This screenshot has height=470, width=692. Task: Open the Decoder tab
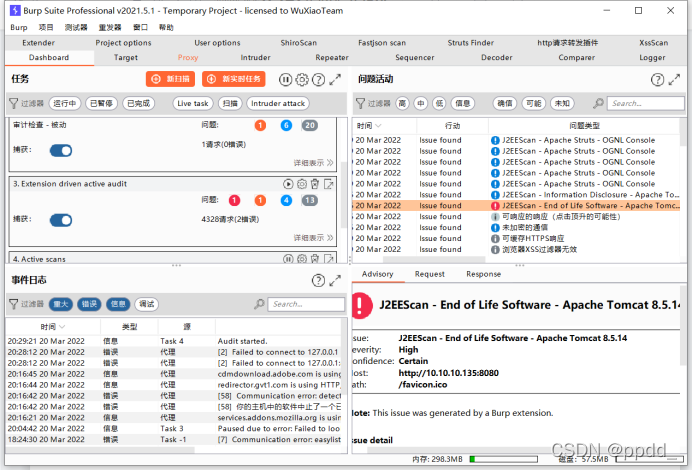(x=496, y=57)
